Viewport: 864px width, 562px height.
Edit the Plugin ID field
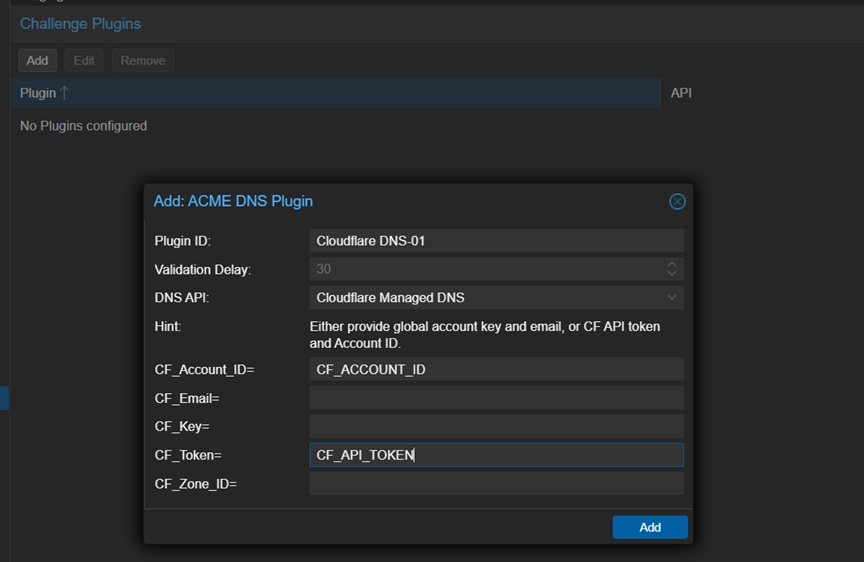click(x=496, y=241)
